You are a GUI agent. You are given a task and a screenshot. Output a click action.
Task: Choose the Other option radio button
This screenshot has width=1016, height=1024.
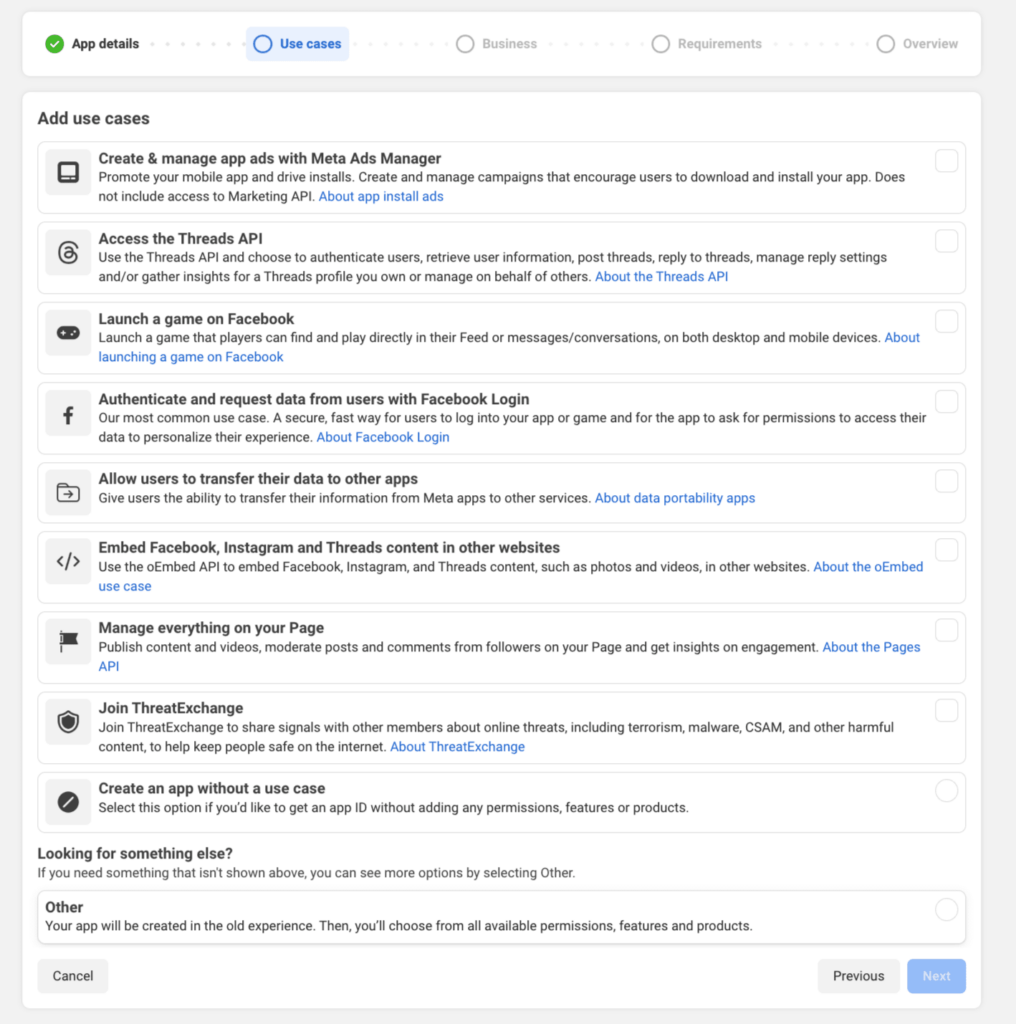(946, 909)
